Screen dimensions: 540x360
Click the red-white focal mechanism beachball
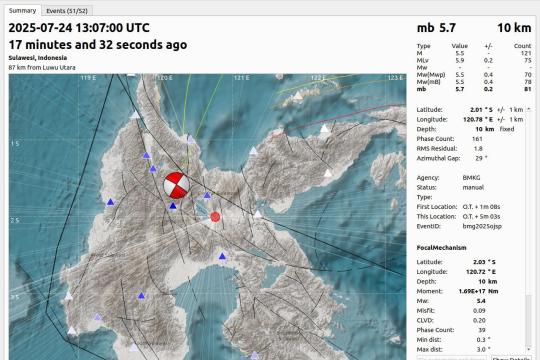click(x=177, y=185)
